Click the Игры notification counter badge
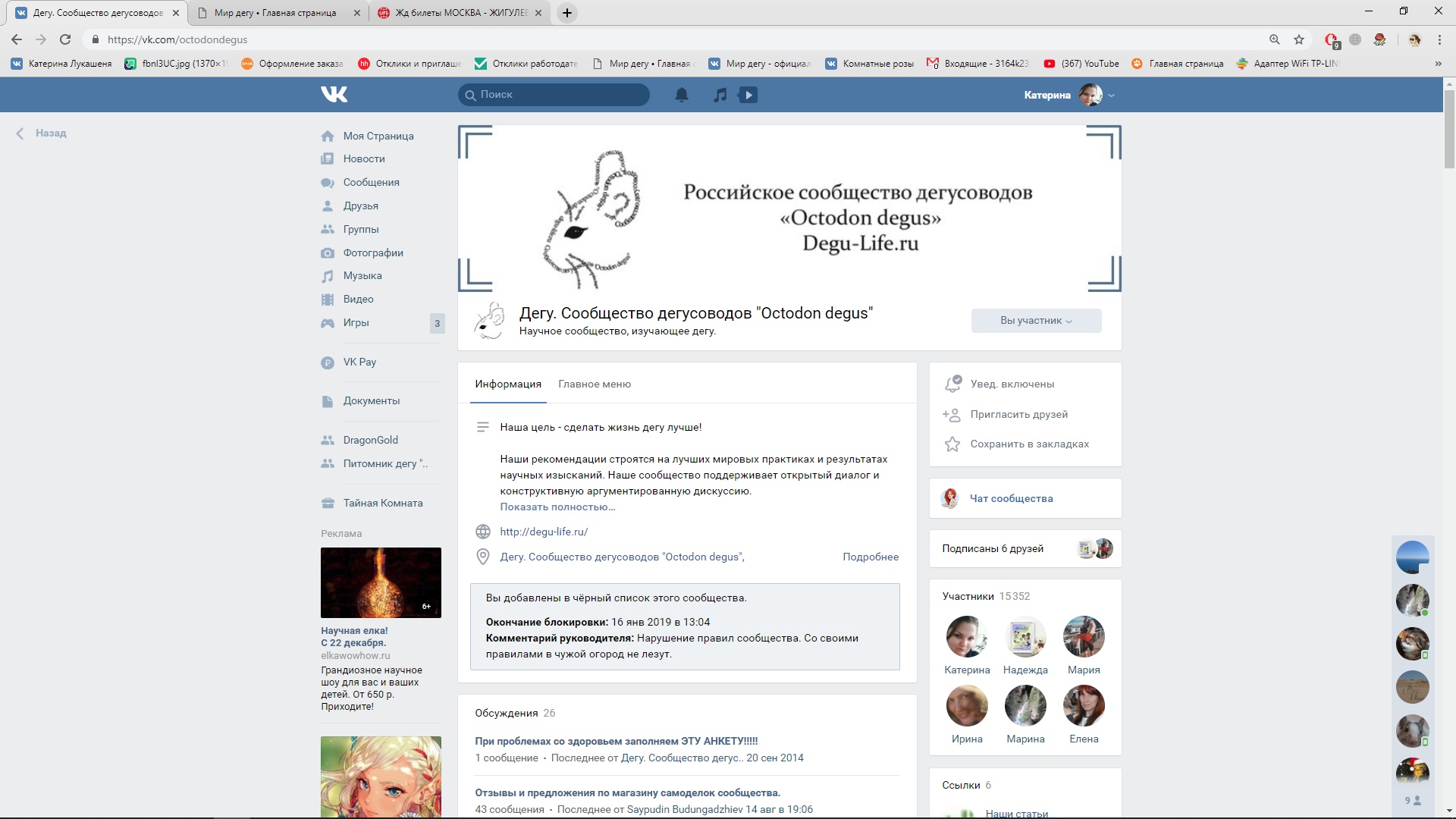Image resolution: width=1456 pixels, height=819 pixels. coord(437,324)
